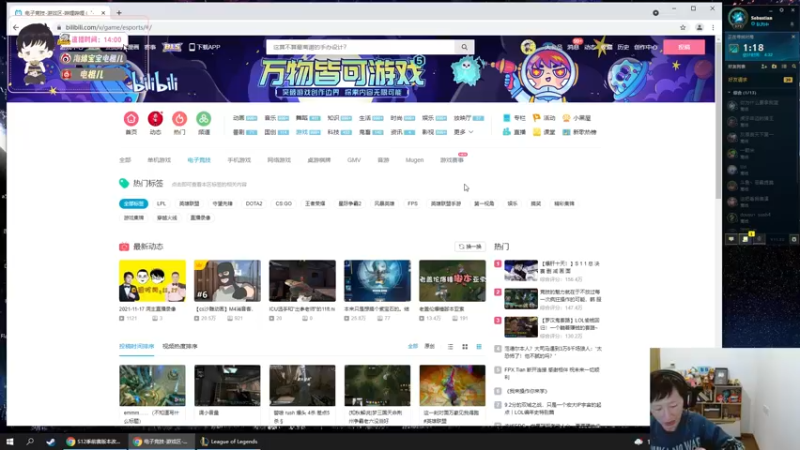The image size is (800, 450).
Task: Click Windows Start button
Action: tap(10, 441)
